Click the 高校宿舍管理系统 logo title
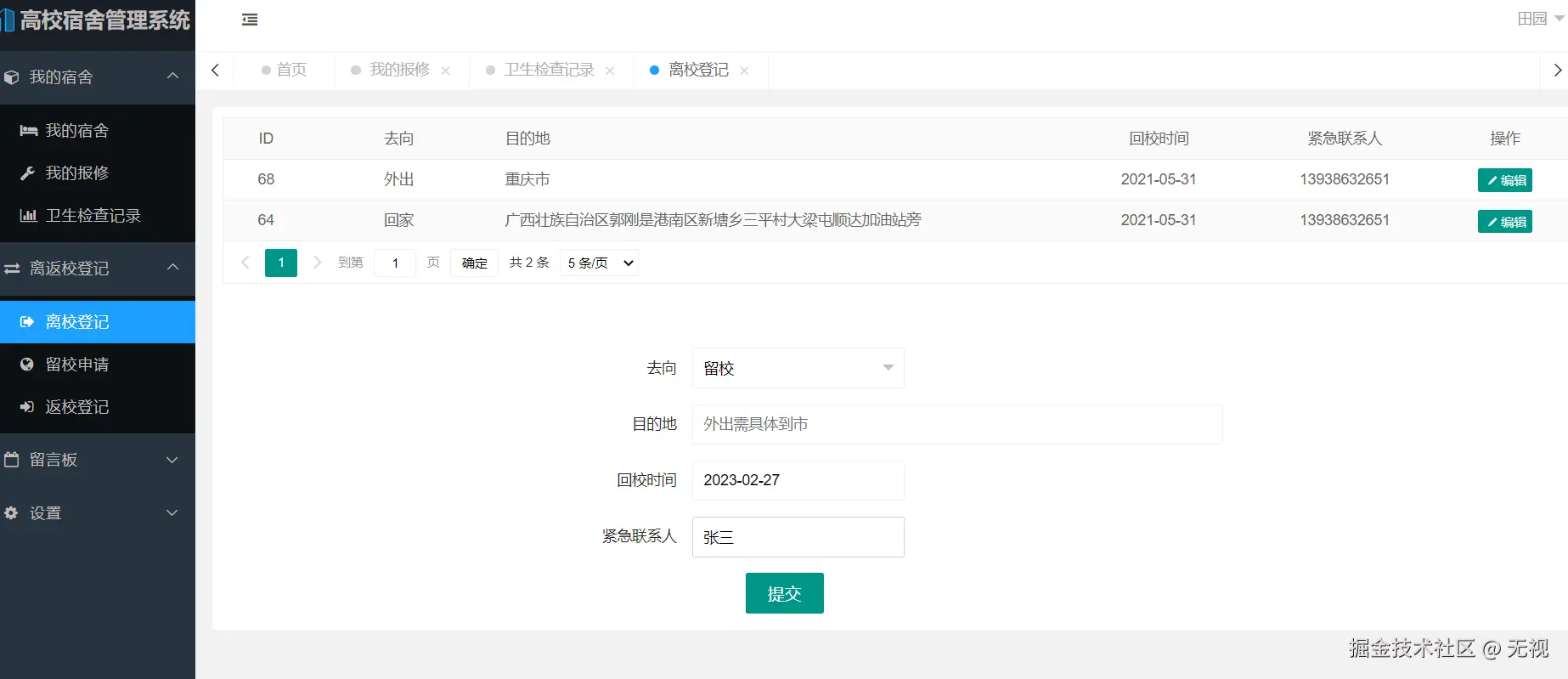The width and height of the screenshot is (1568, 679). (98, 20)
